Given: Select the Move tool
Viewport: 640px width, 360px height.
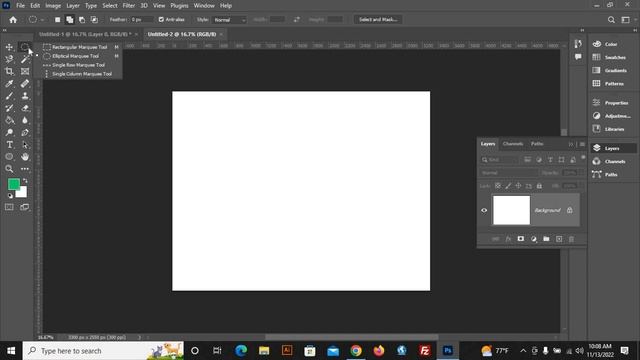Looking at the screenshot, I should [x=9, y=47].
